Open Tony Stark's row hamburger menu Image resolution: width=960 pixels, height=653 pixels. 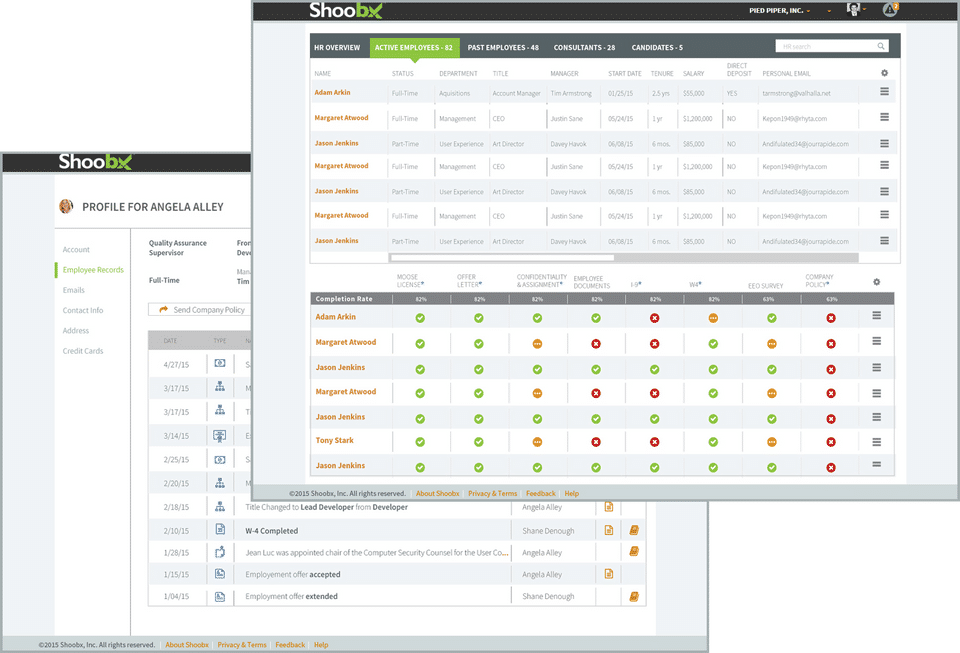876,442
